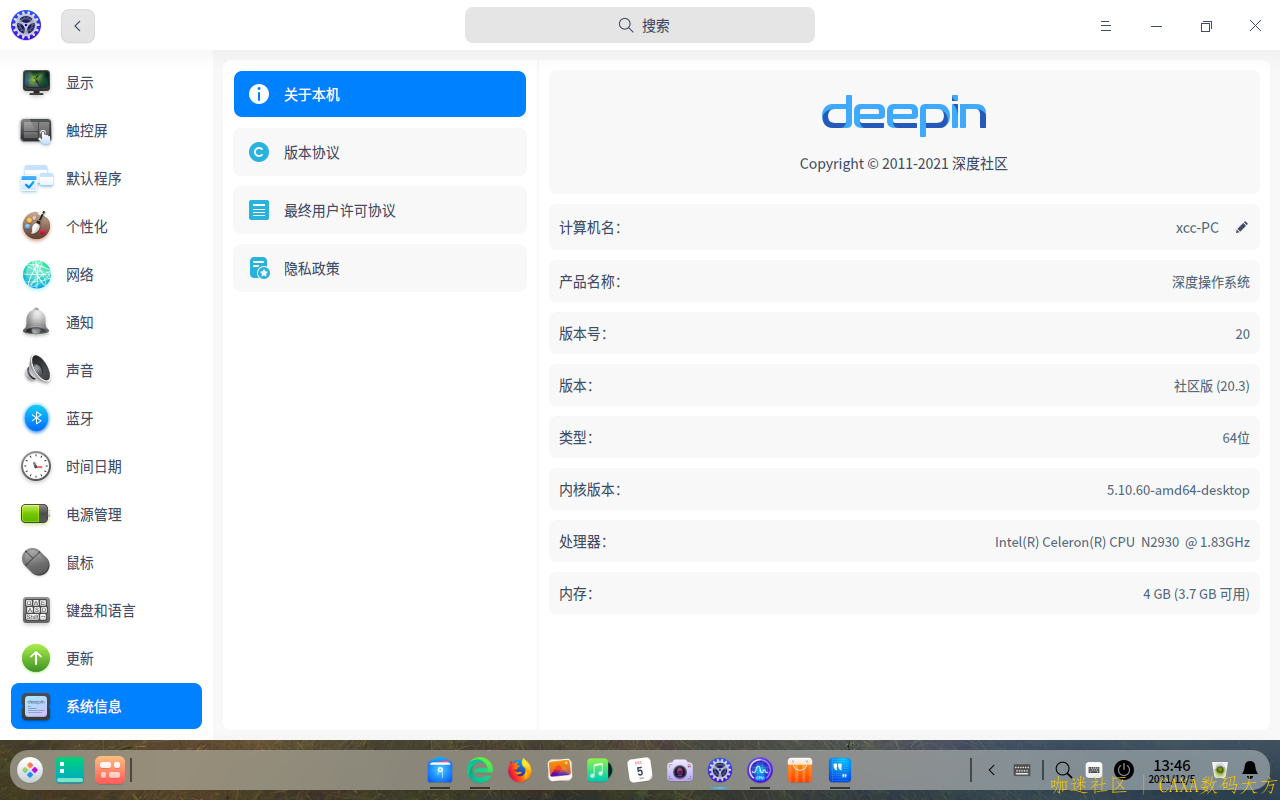This screenshot has width=1280, height=800.
Task: Open Sound (声音) settings
Action: 106,371
